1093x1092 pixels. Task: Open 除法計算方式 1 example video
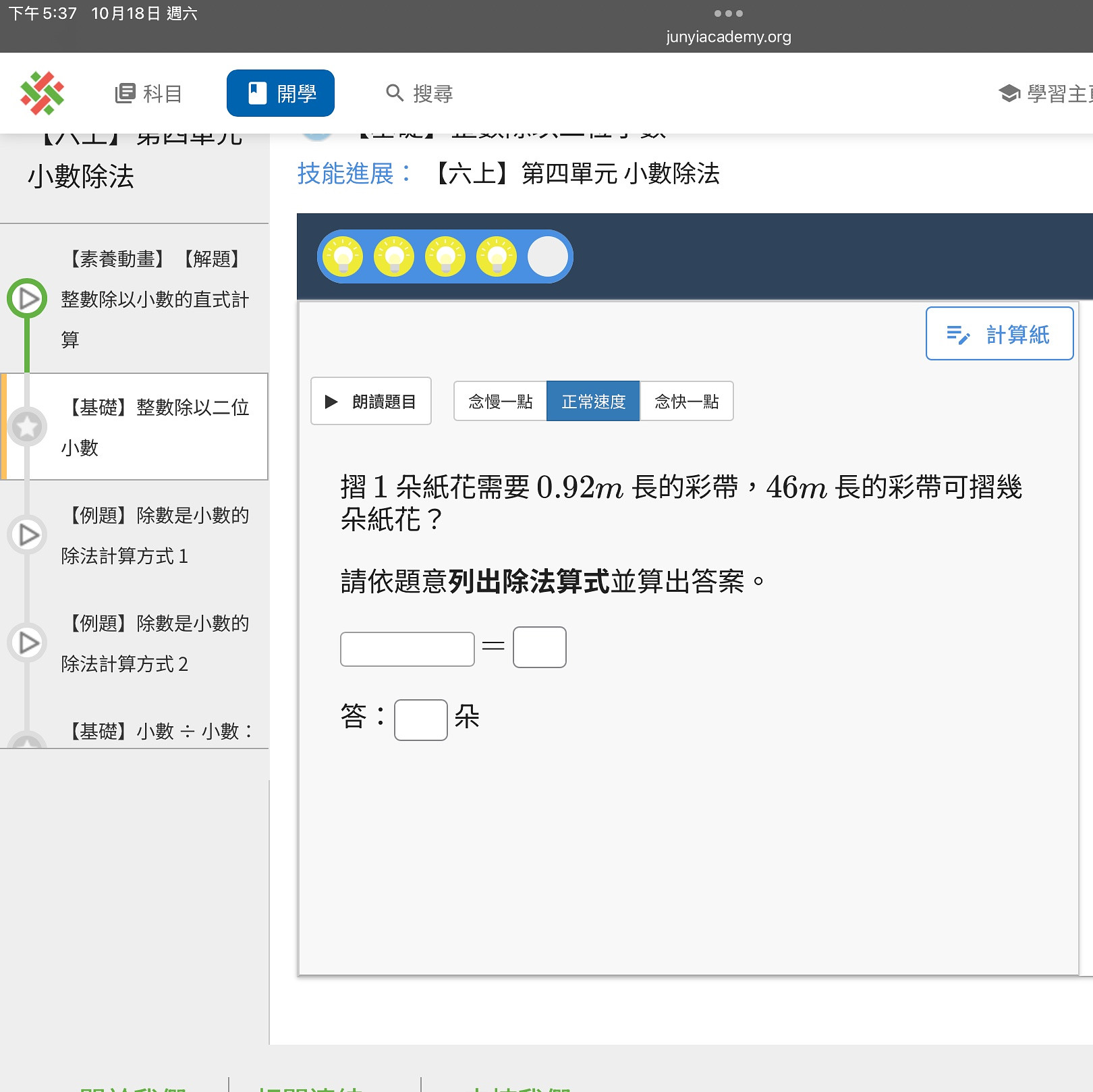point(27,535)
